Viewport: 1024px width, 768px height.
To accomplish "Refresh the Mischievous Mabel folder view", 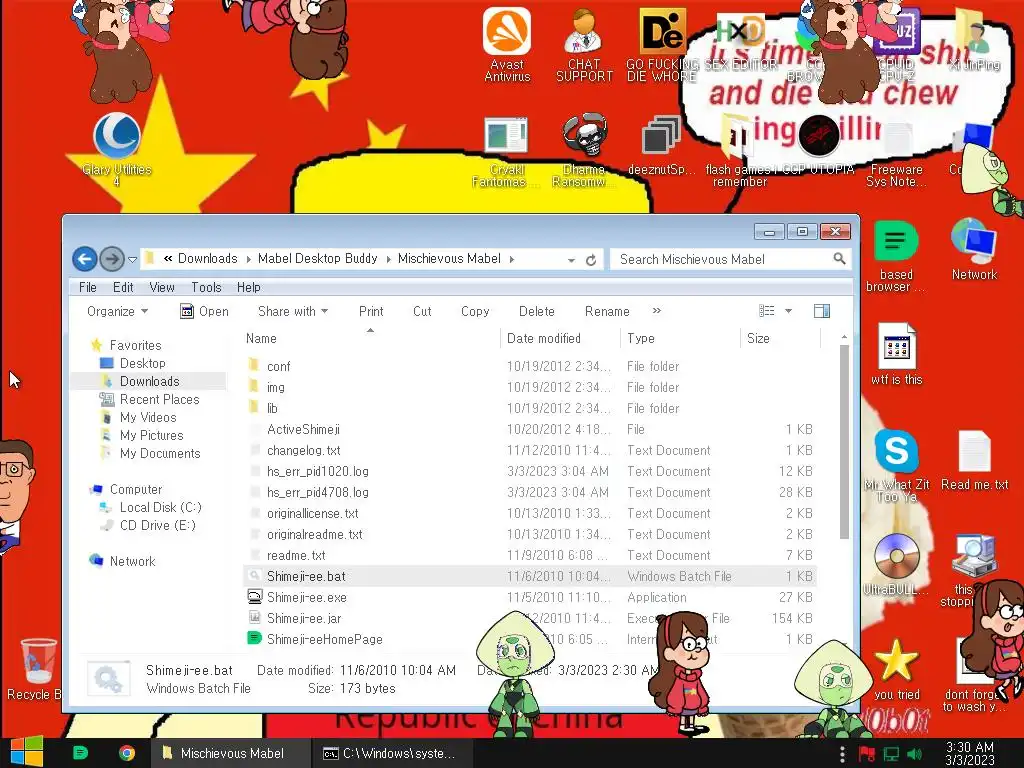I will [591, 260].
